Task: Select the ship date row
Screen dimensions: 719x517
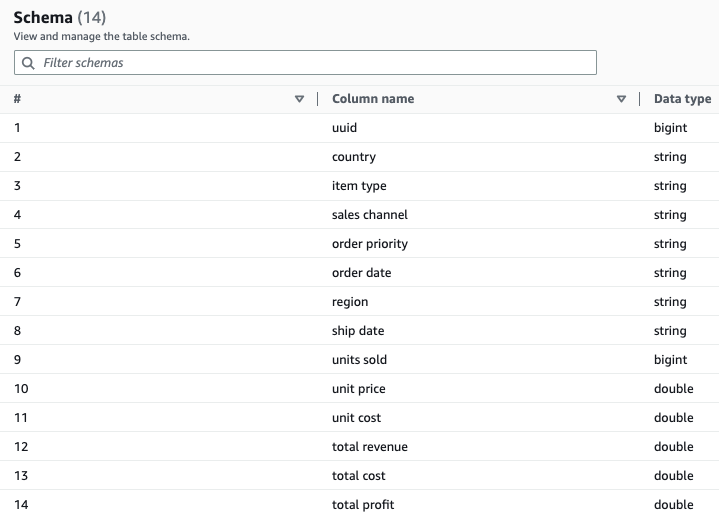Action: [x=360, y=330]
